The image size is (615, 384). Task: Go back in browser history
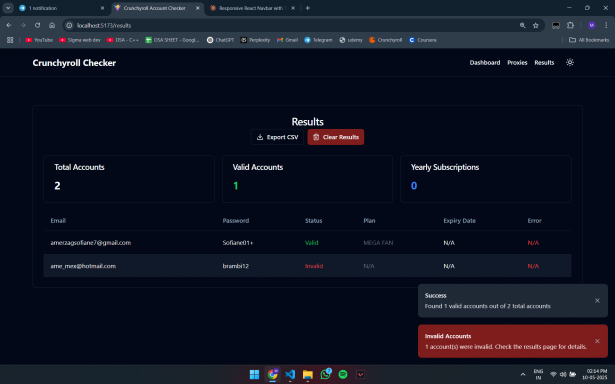pyautogui.click(x=9, y=25)
